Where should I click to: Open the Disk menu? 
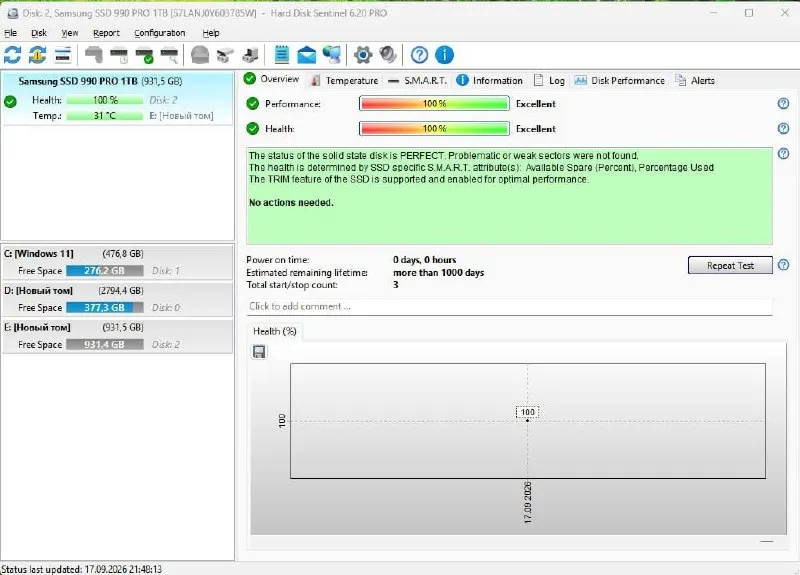click(39, 33)
